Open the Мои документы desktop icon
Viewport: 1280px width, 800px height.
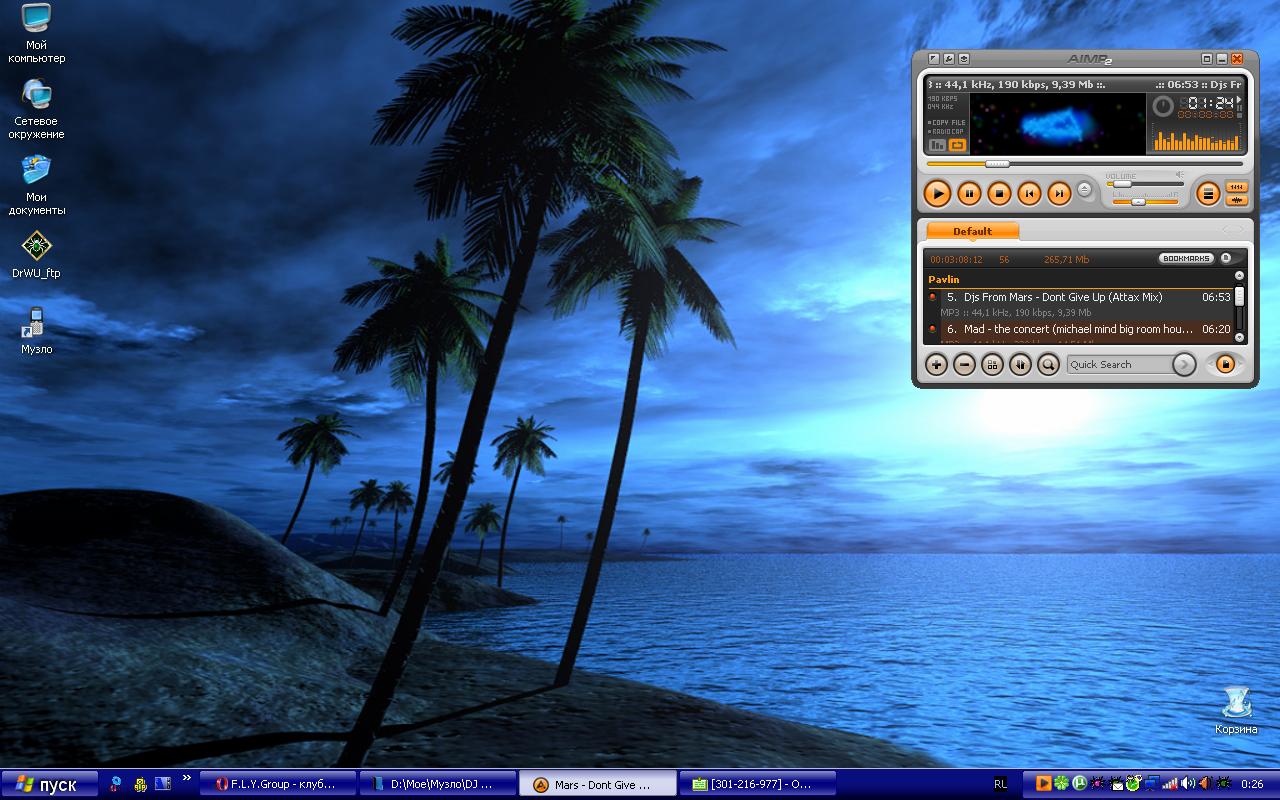(37, 186)
